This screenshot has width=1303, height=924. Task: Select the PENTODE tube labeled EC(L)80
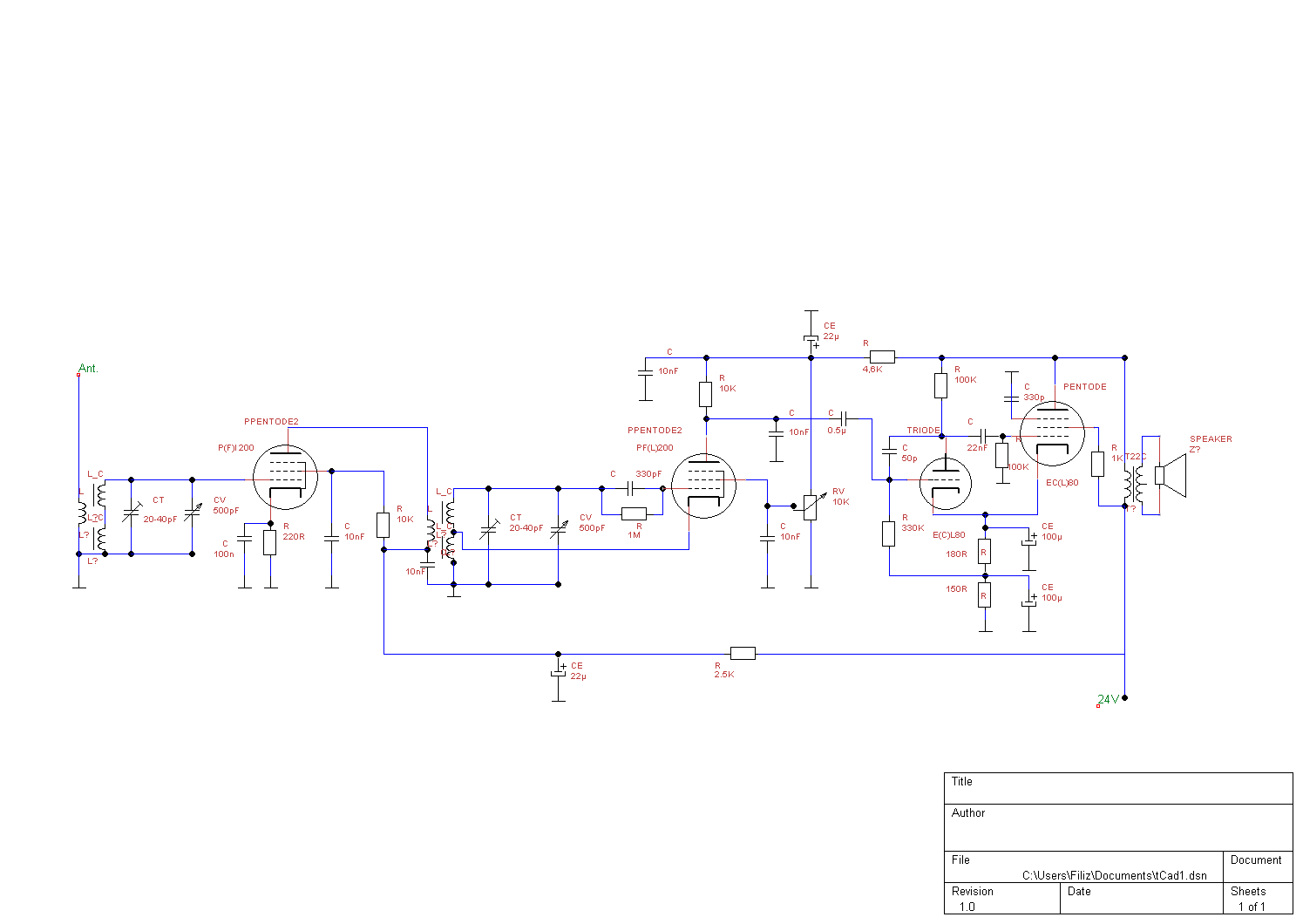pyautogui.click(x=1052, y=434)
